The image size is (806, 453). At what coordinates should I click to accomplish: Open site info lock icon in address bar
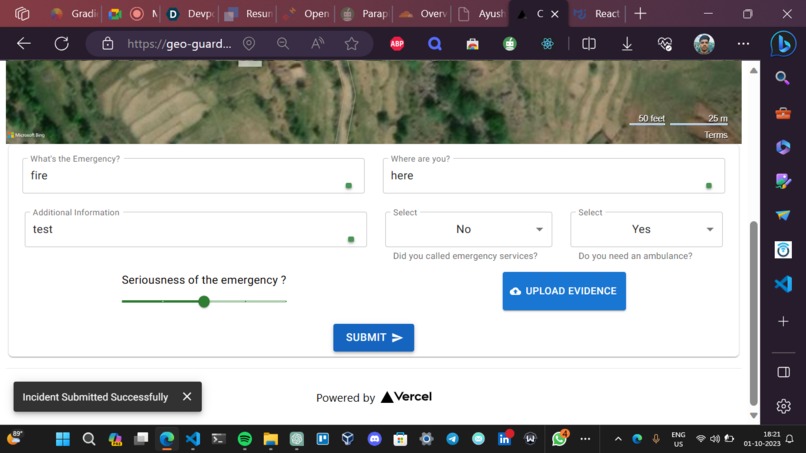pos(107,44)
